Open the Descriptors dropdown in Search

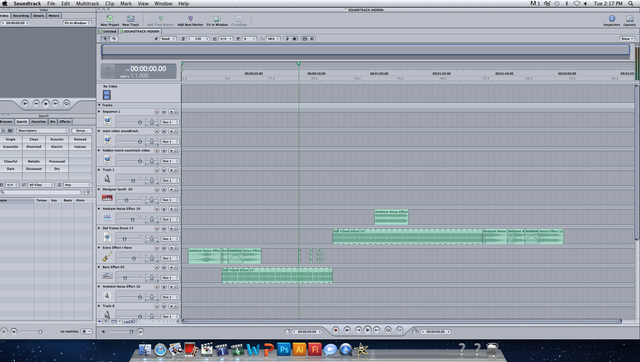(42, 131)
